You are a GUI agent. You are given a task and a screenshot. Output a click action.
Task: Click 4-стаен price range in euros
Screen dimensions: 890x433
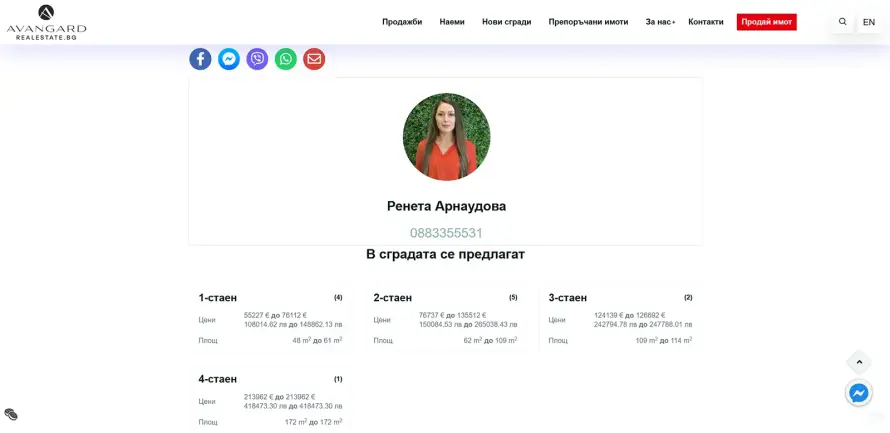279,397
